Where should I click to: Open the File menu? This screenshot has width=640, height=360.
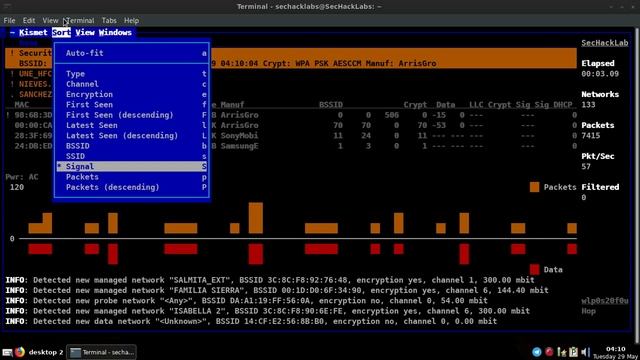[9, 20]
